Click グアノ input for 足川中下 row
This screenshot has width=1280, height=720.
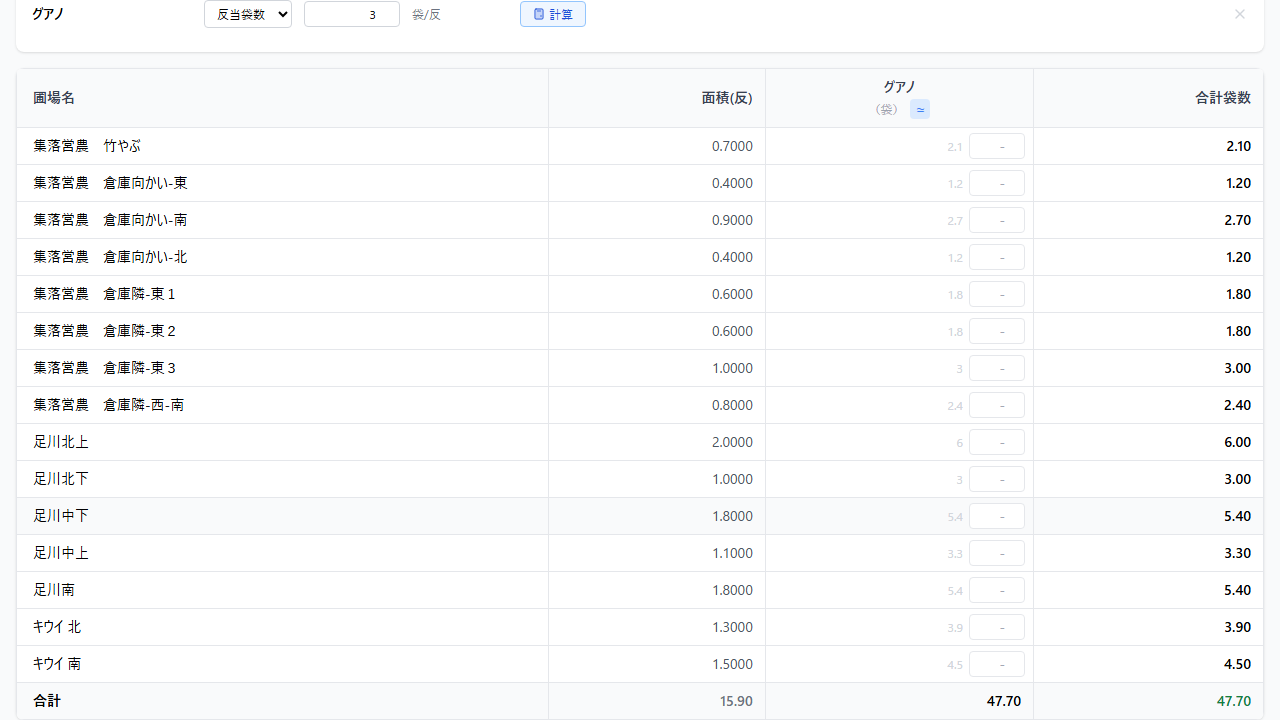(996, 516)
